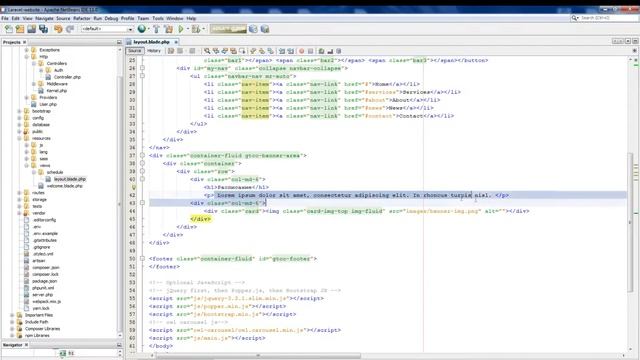Expand the bootstrap folder
Image resolution: width=640 pixels, height=360 pixels.
19,111
